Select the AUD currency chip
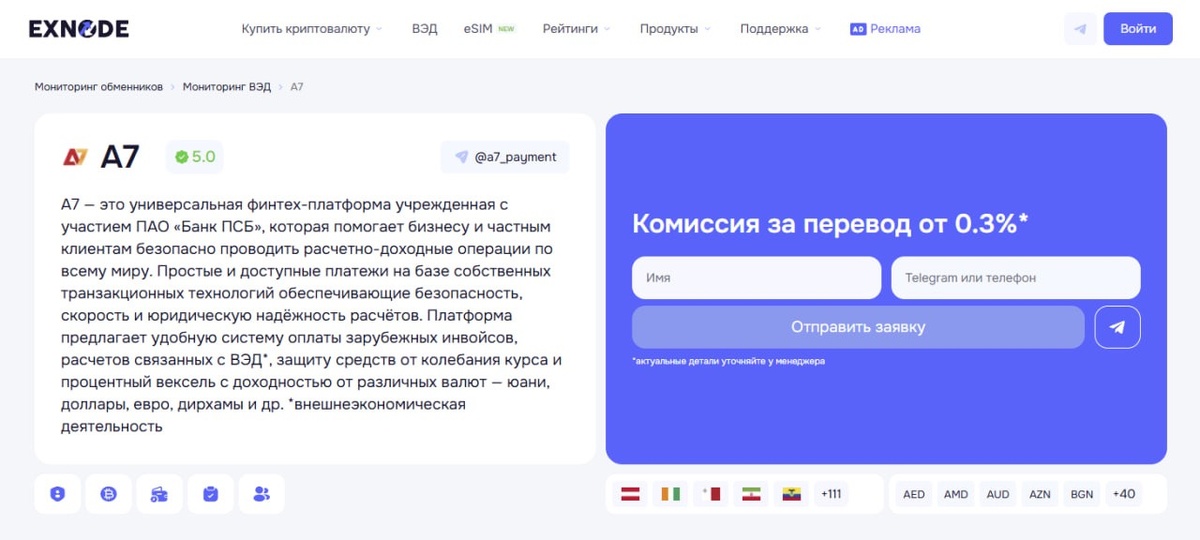1200x540 pixels. click(x=998, y=494)
